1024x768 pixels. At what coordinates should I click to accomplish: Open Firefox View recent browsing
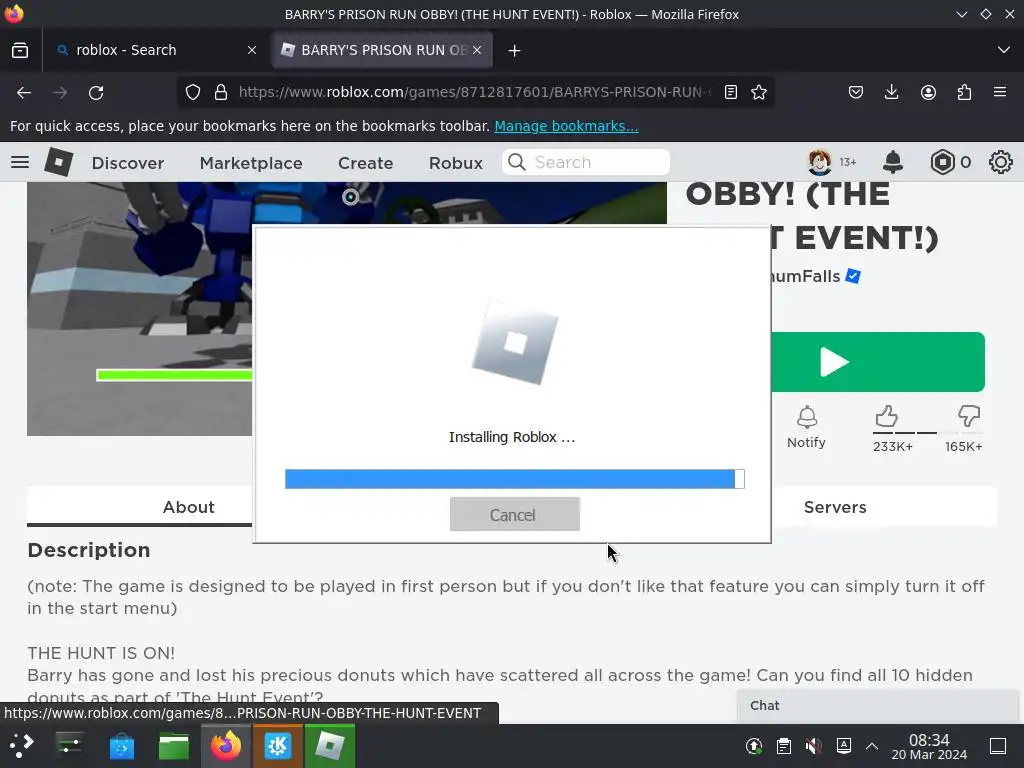(x=20, y=50)
